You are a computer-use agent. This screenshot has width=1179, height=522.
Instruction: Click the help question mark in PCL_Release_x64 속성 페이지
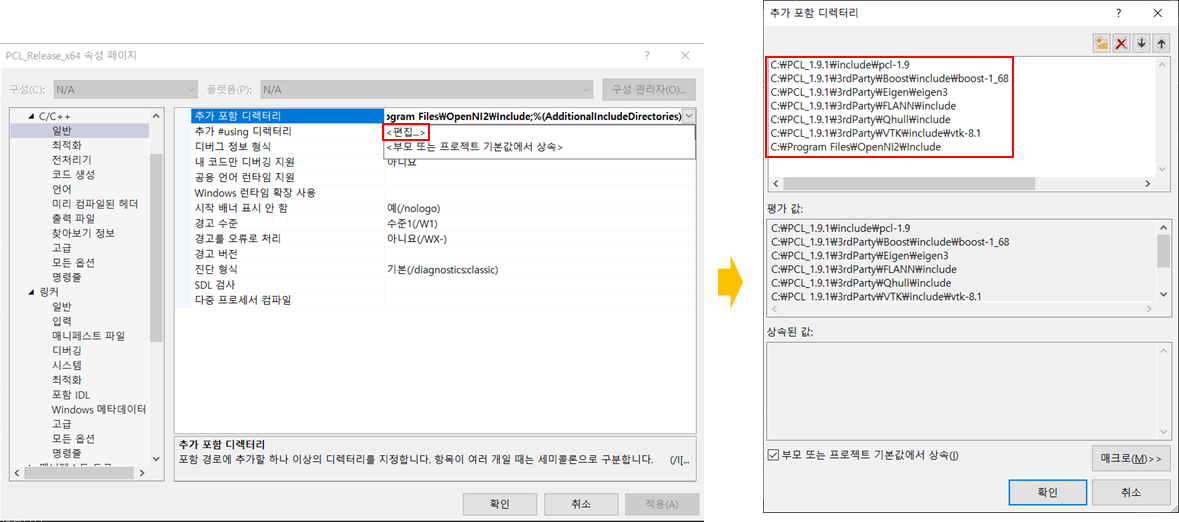(647, 56)
